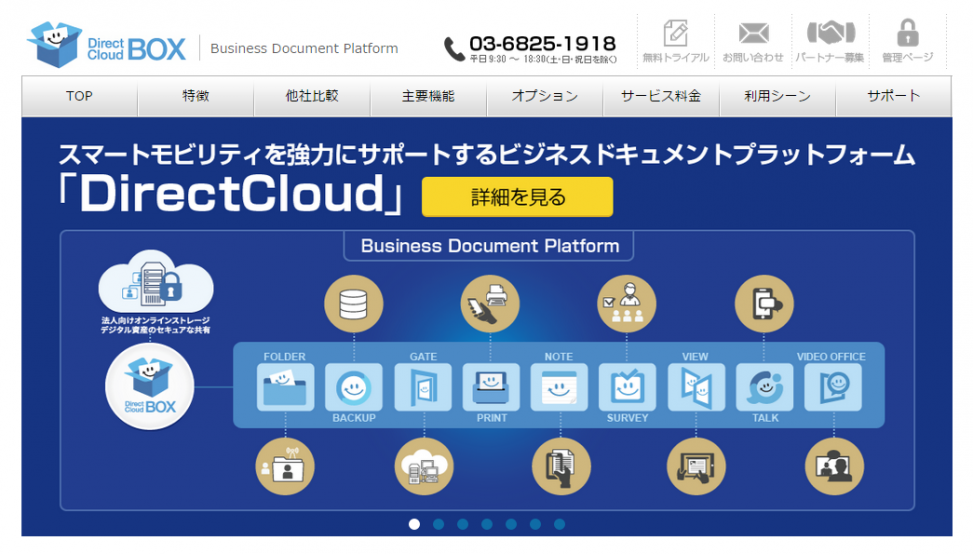
Task: Click the gold cloud servers circle
Action: click(x=424, y=467)
